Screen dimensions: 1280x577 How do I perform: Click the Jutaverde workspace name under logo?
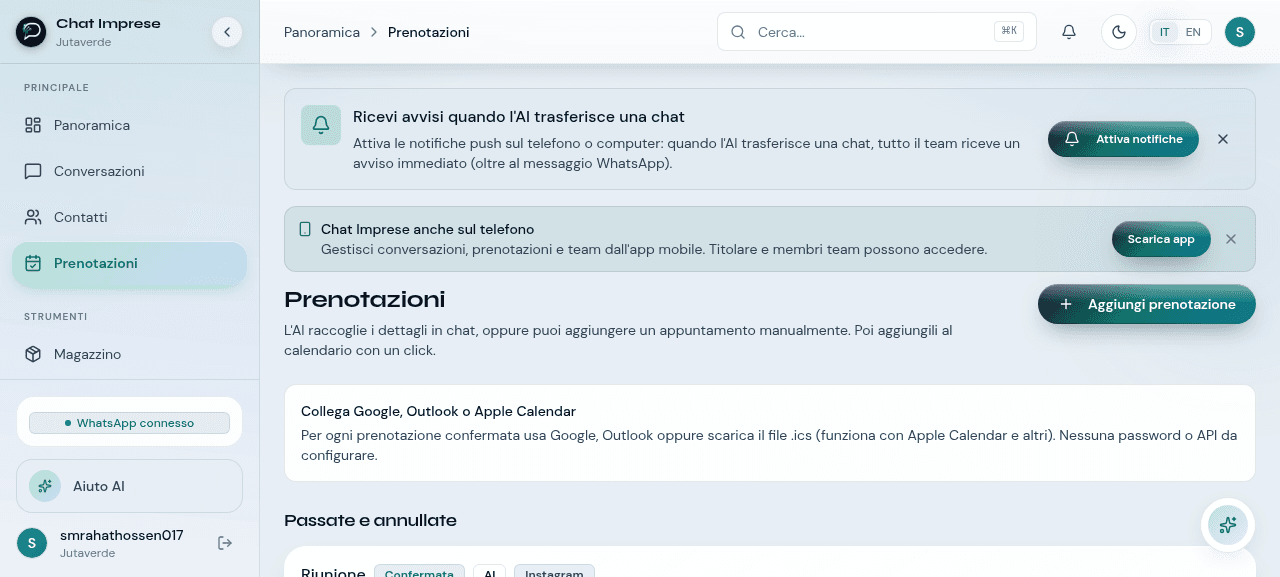(x=84, y=43)
